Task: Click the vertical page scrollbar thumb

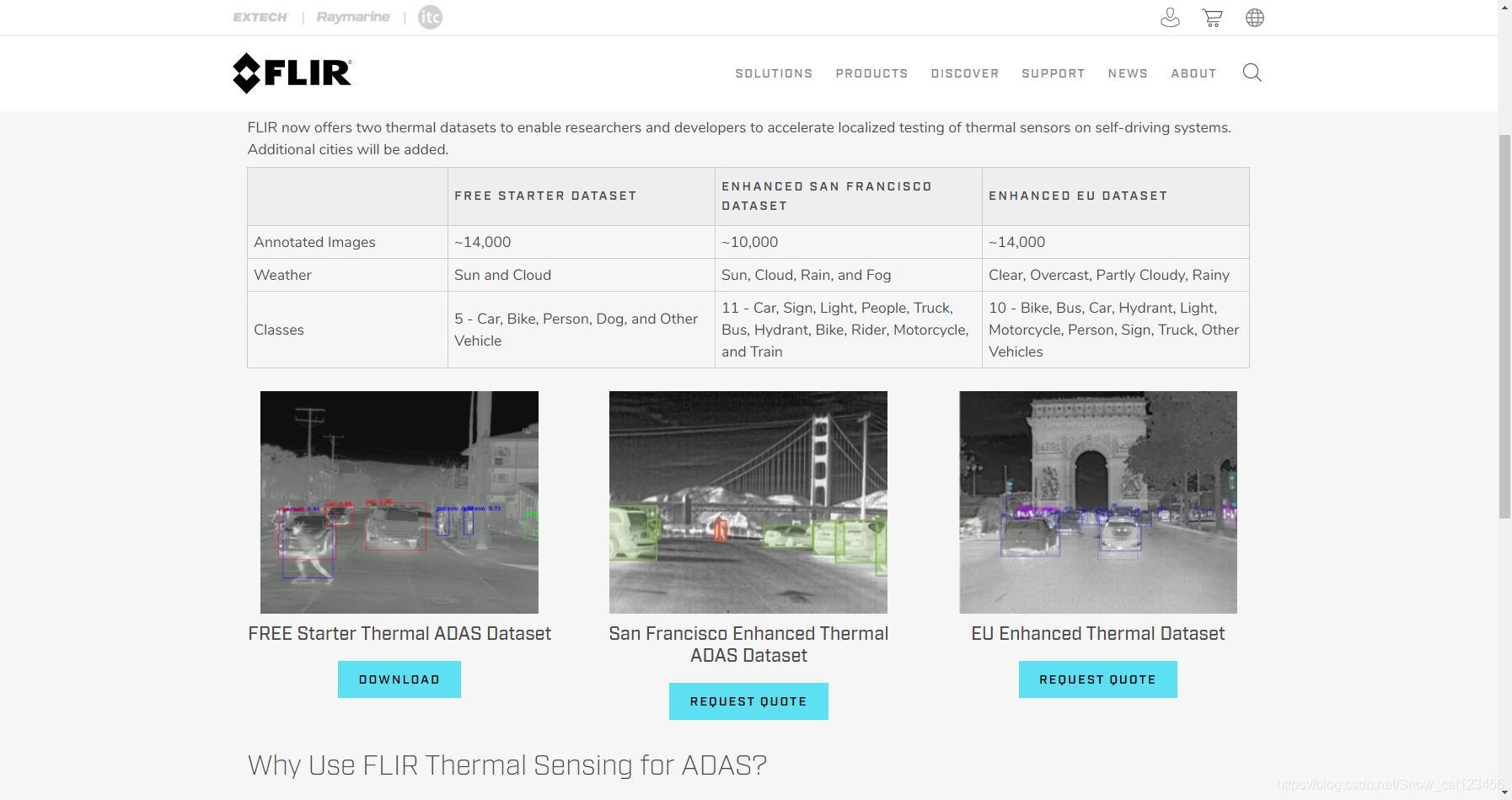Action: [x=1504, y=325]
